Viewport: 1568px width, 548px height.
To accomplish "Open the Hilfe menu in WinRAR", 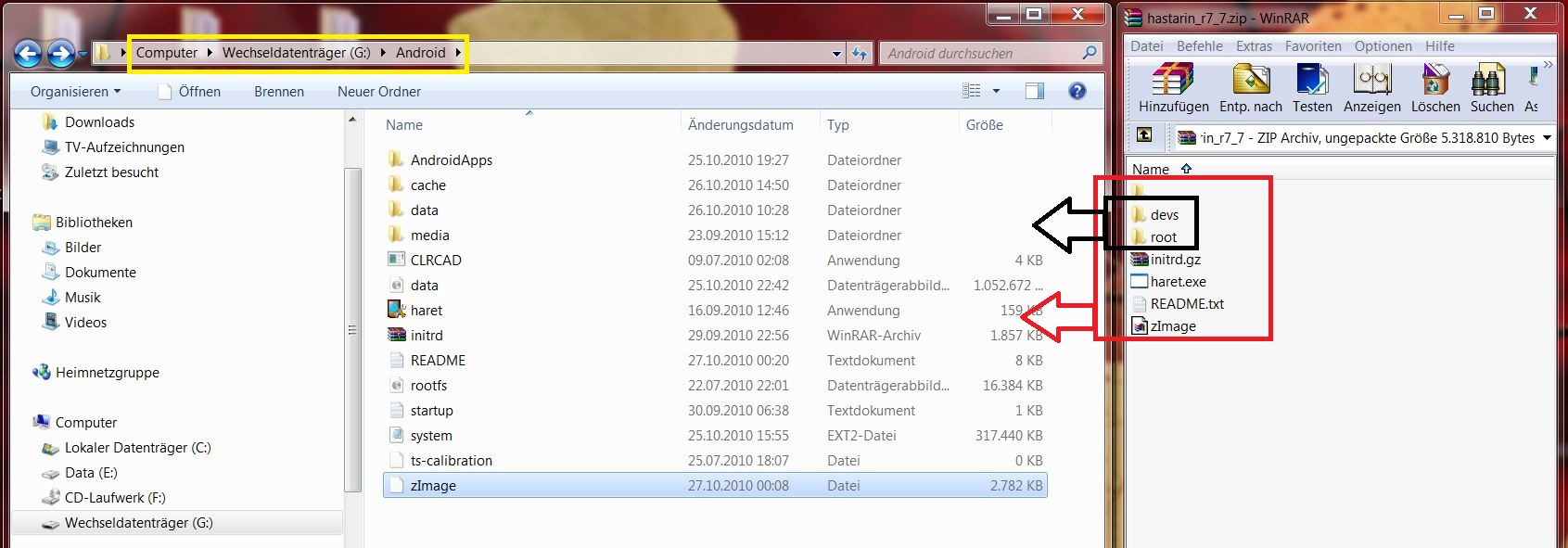I will 1439,46.
